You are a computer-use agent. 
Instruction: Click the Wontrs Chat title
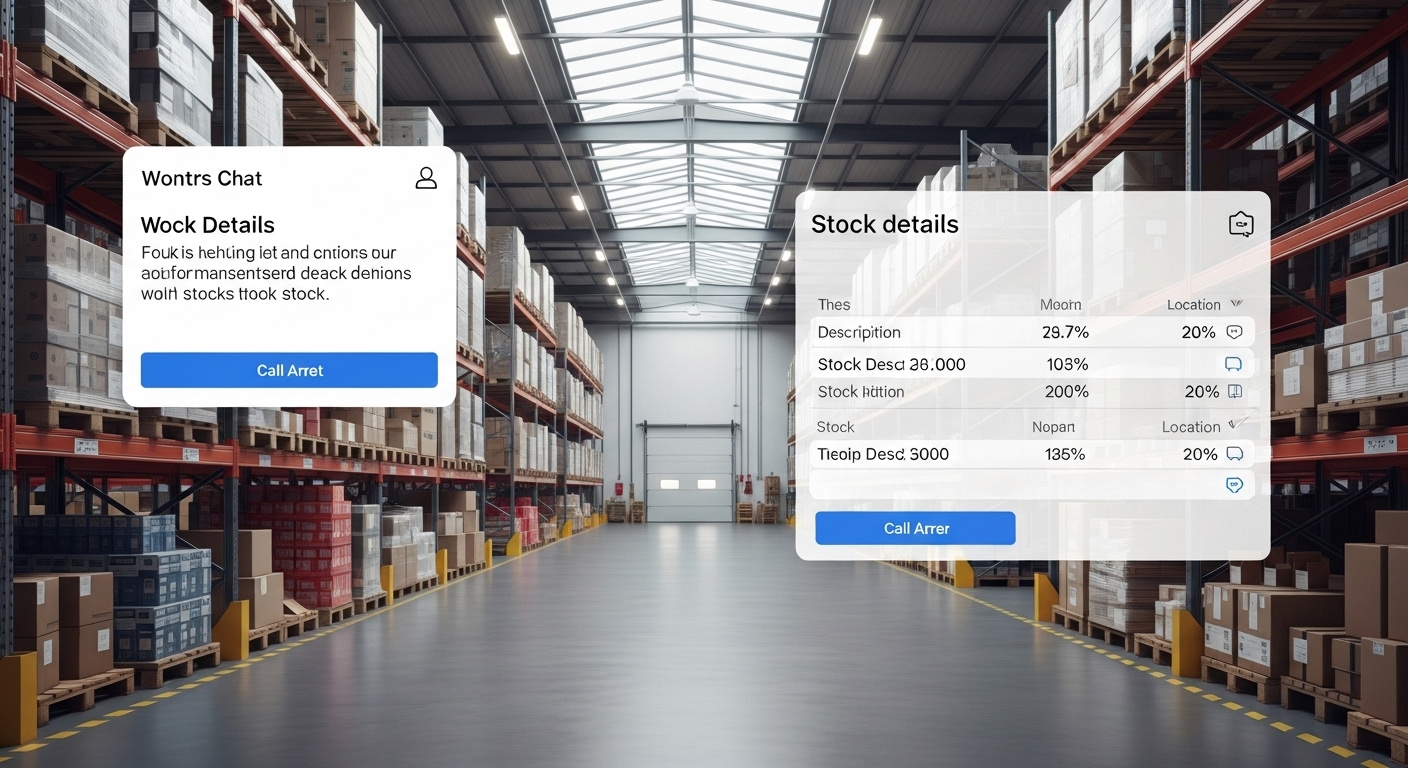(202, 178)
